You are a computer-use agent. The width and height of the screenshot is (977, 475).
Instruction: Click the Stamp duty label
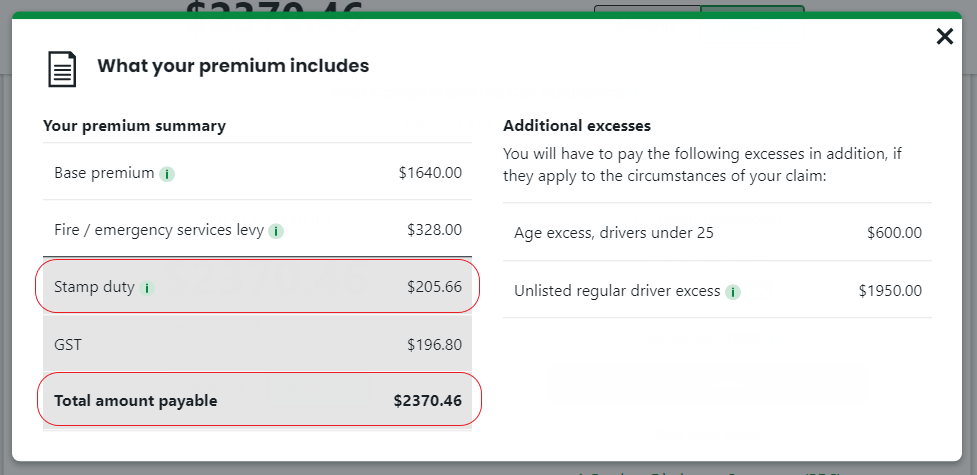pyautogui.click(x=94, y=287)
